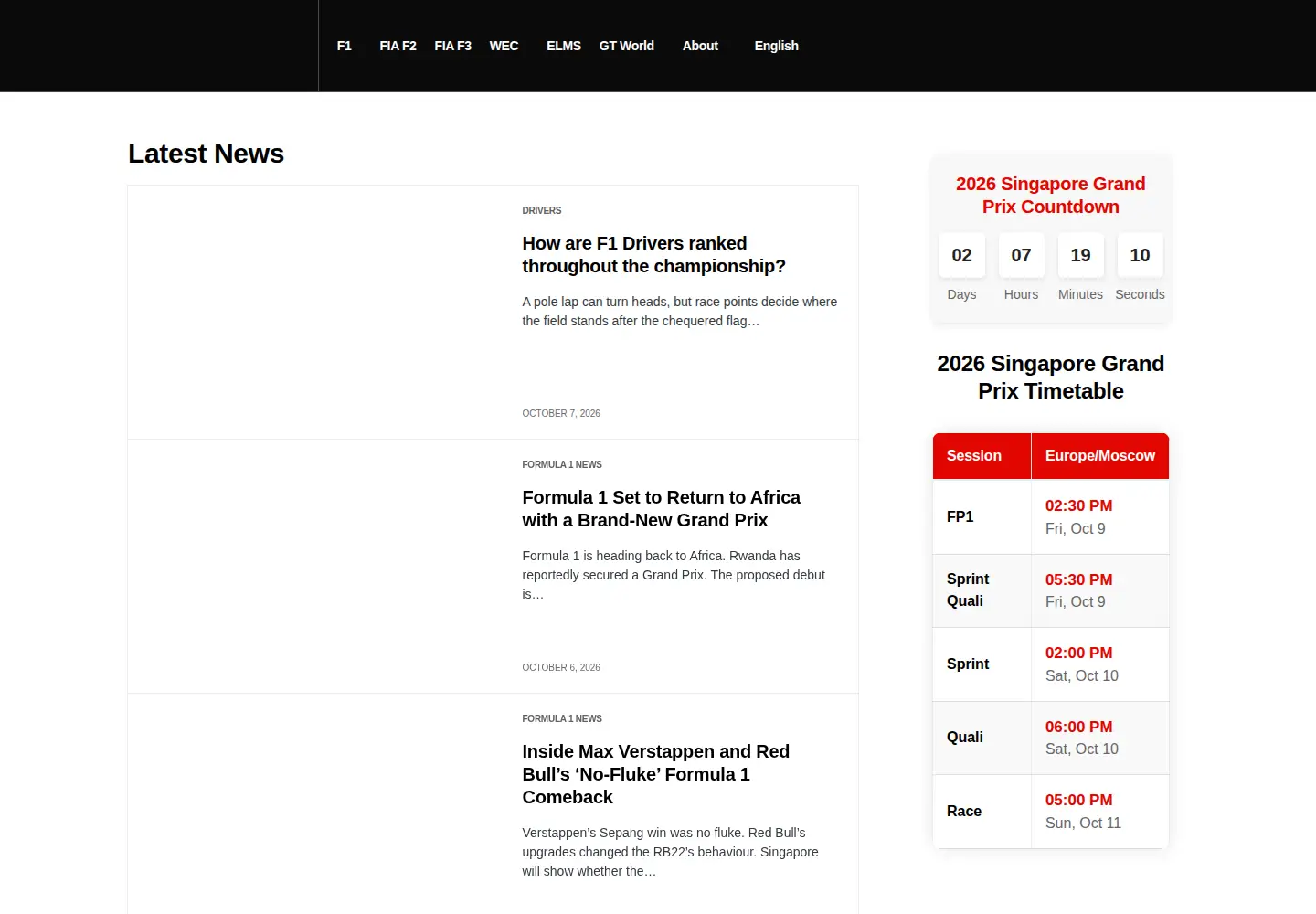Click the countdown Minutes value 19
The image size is (1316, 914).
click(x=1080, y=255)
